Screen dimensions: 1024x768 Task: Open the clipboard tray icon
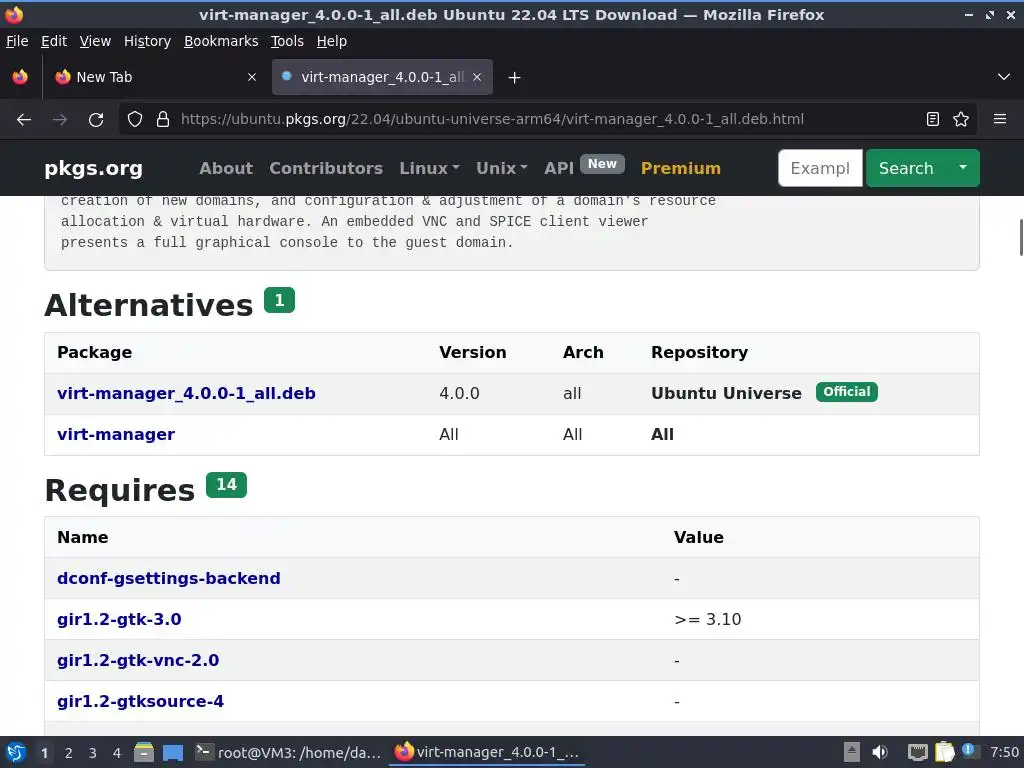(x=944, y=752)
